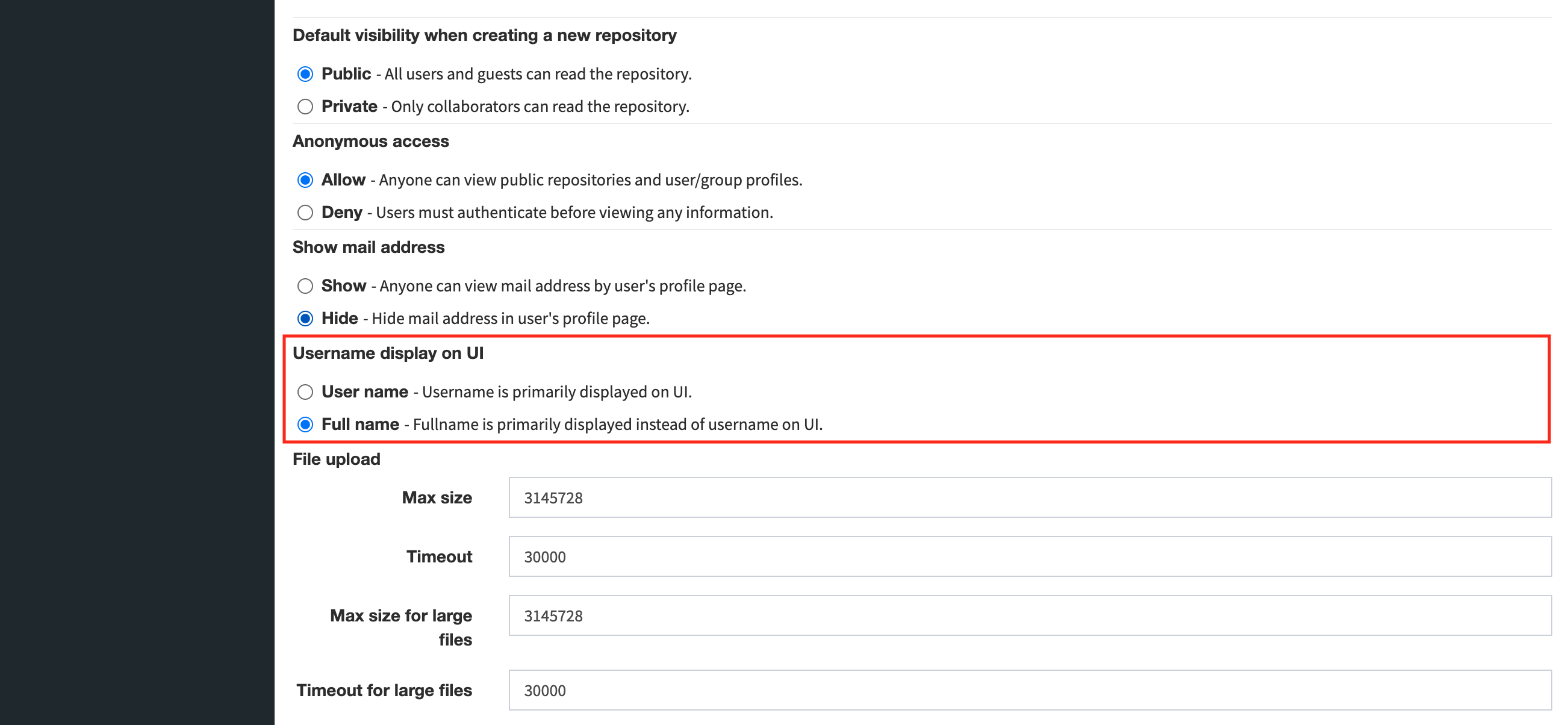The width and height of the screenshot is (1568, 725).
Task: Click into the Max size field
Action: pyautogui.click(x=1028, y=497)
